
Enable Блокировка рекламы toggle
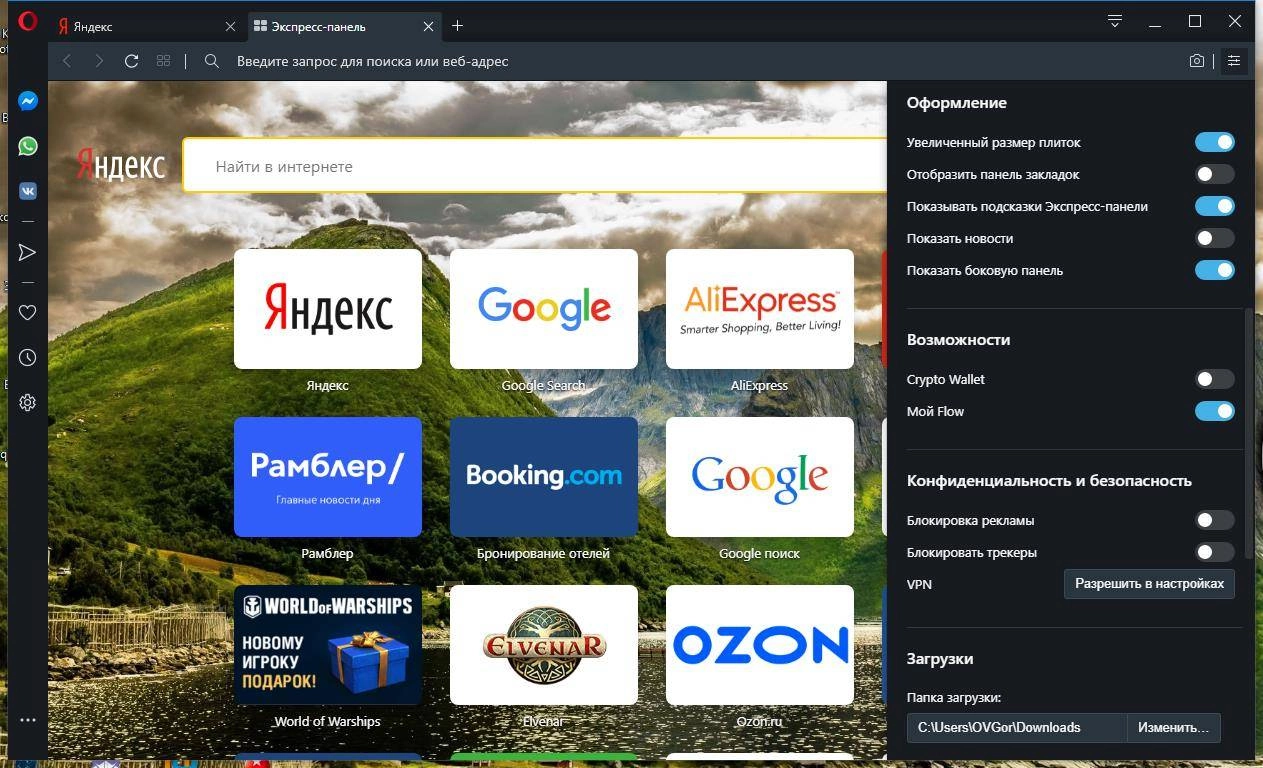coord(1215,520)
